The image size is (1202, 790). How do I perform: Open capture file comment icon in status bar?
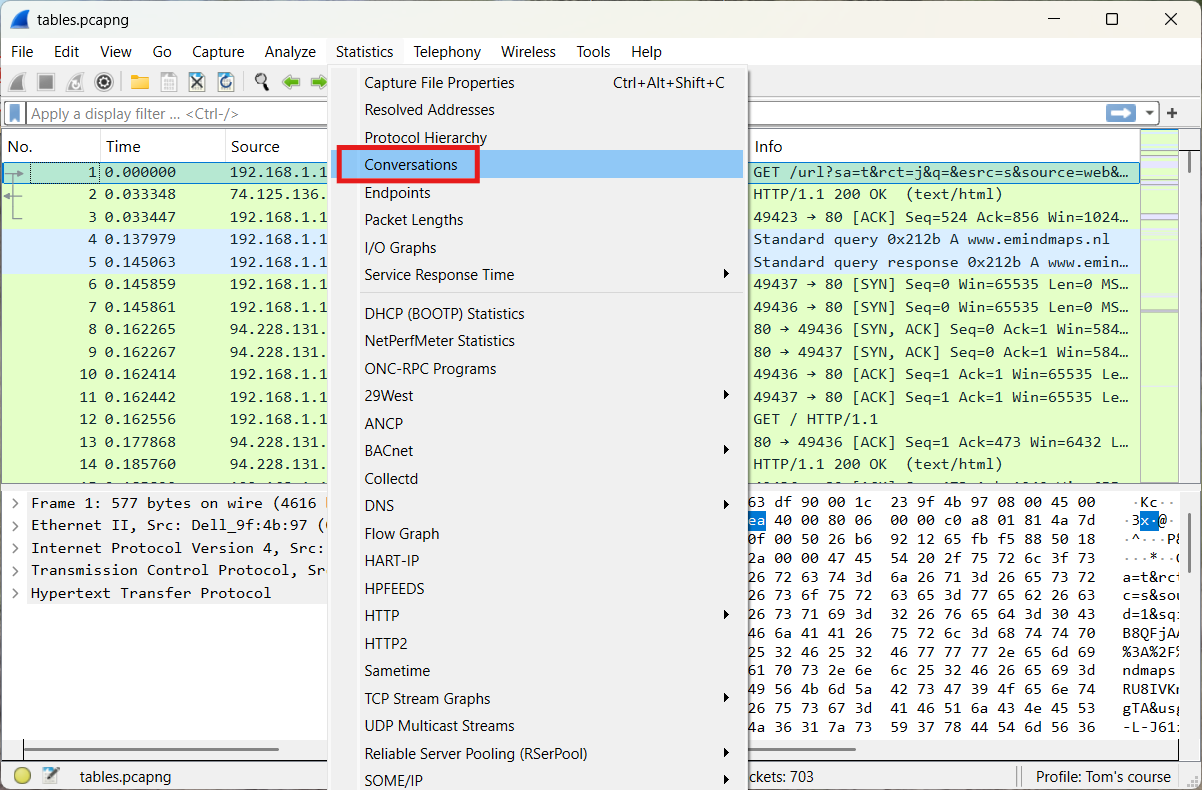pos(51,776)
